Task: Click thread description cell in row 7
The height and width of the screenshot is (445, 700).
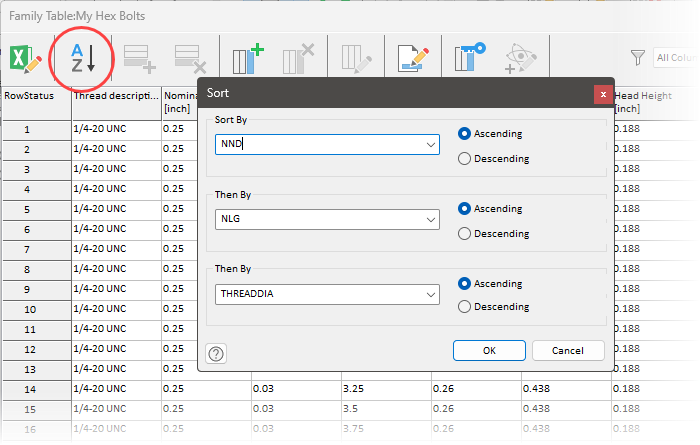Action: click(117, 249)
